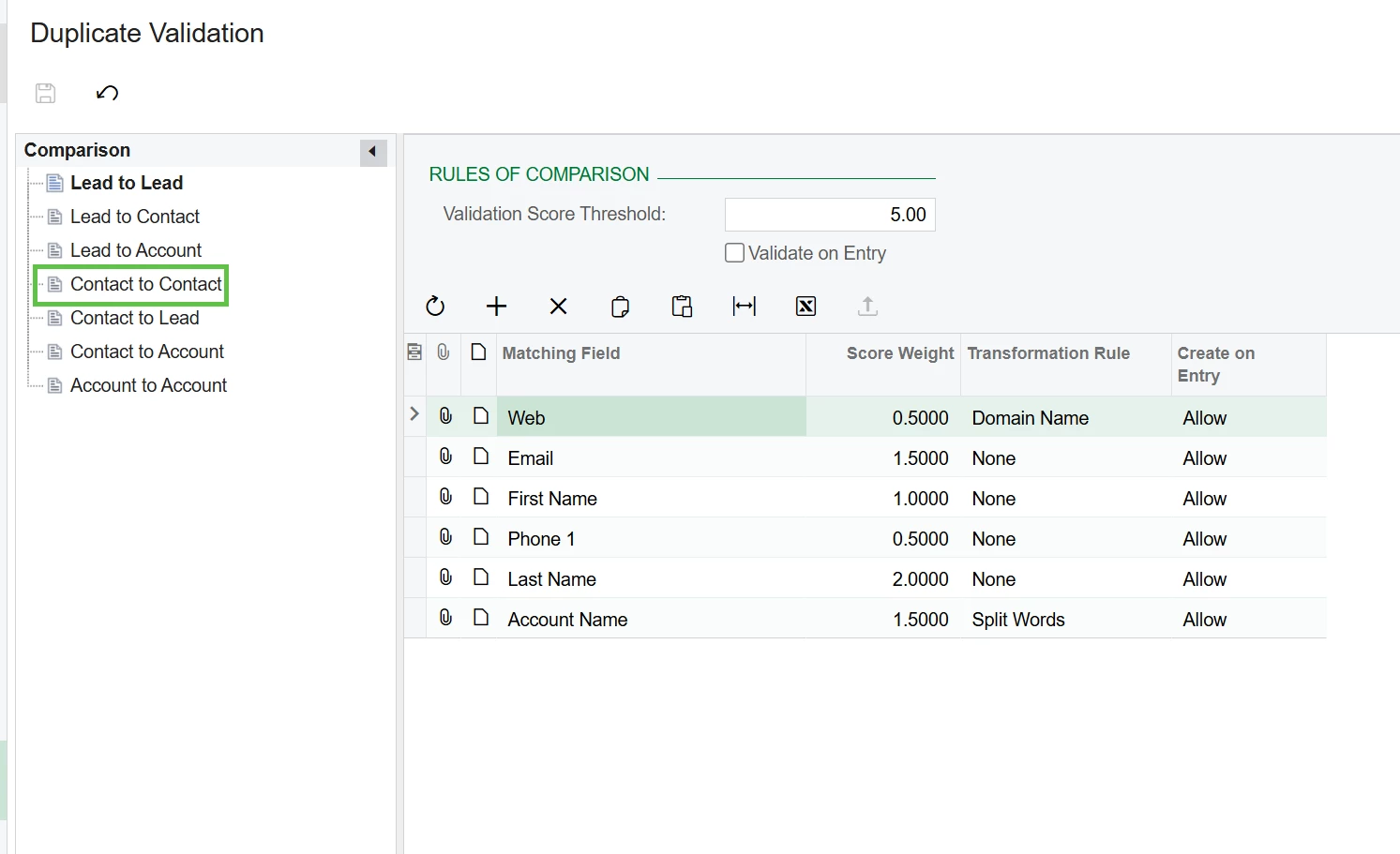Click Allow cell on Phone 1 row
The width and height of the screenshot is (1400, 854).
click(x=1249, y=538)
